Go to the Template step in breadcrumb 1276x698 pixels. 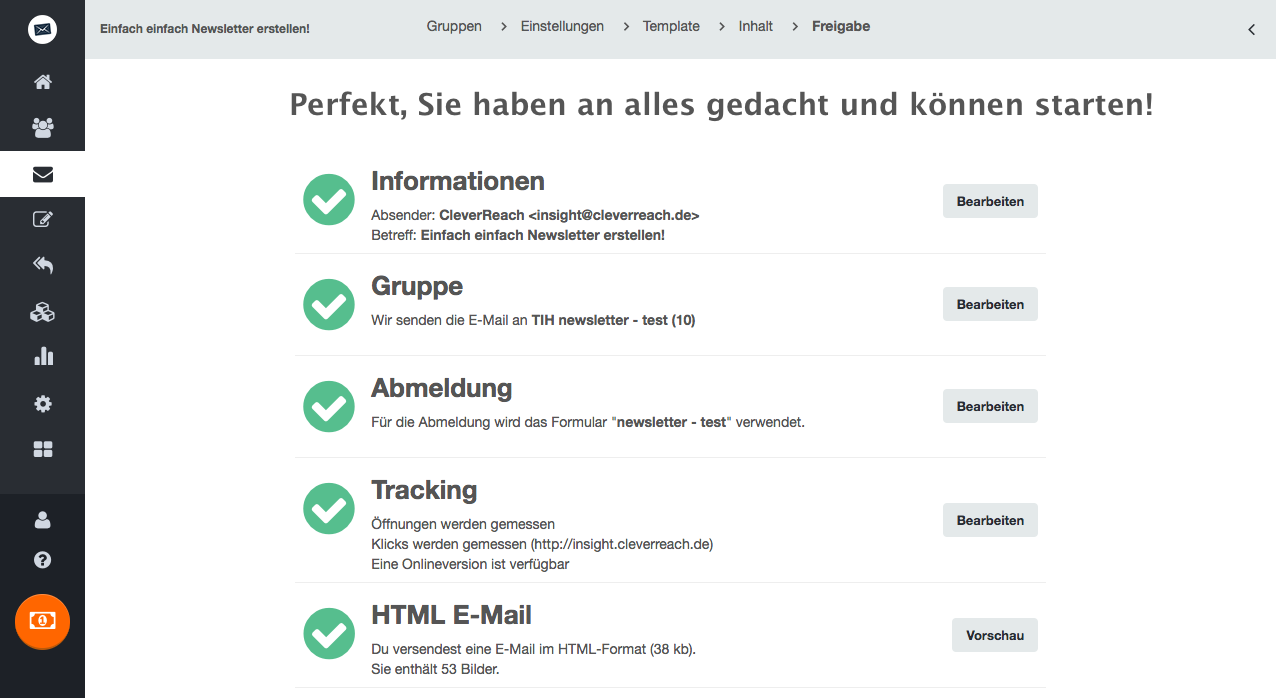click(671, 27)
